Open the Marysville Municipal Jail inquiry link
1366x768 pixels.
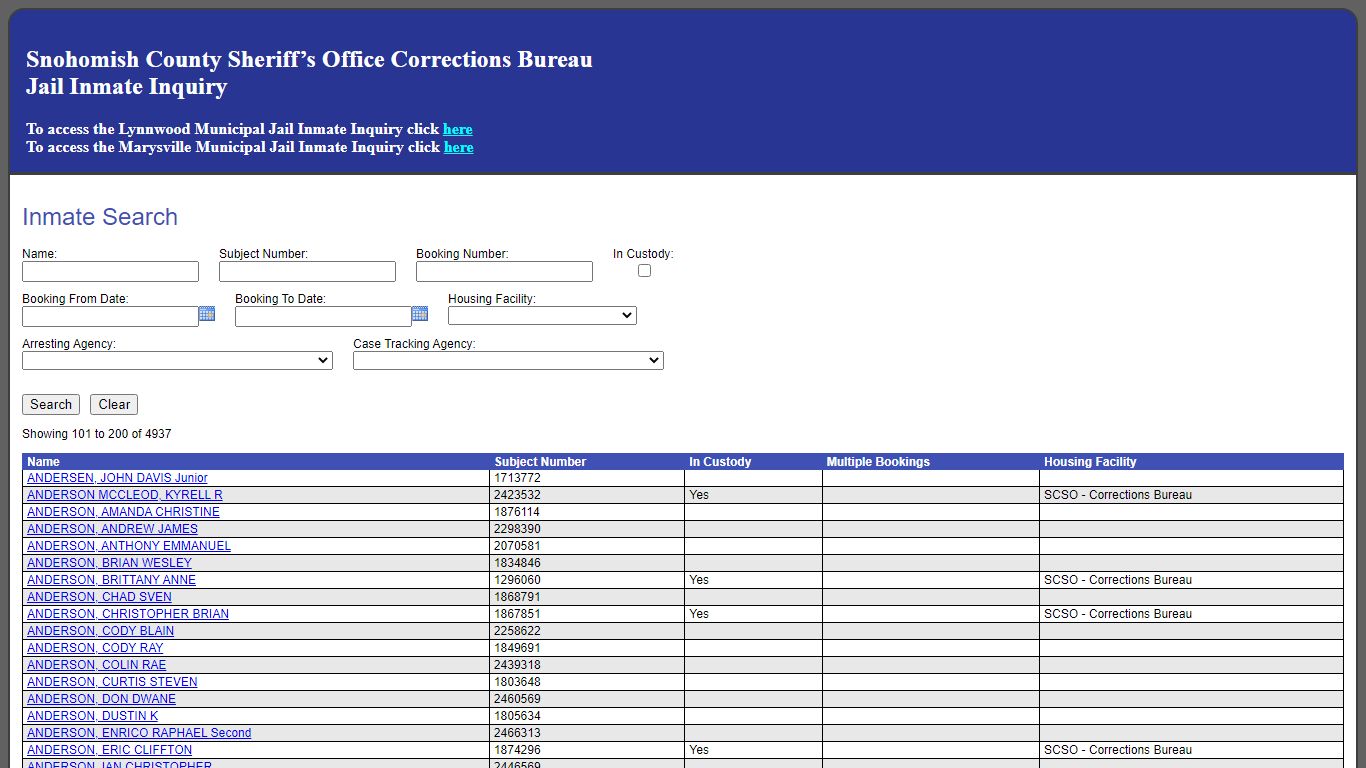pos(459,147)
